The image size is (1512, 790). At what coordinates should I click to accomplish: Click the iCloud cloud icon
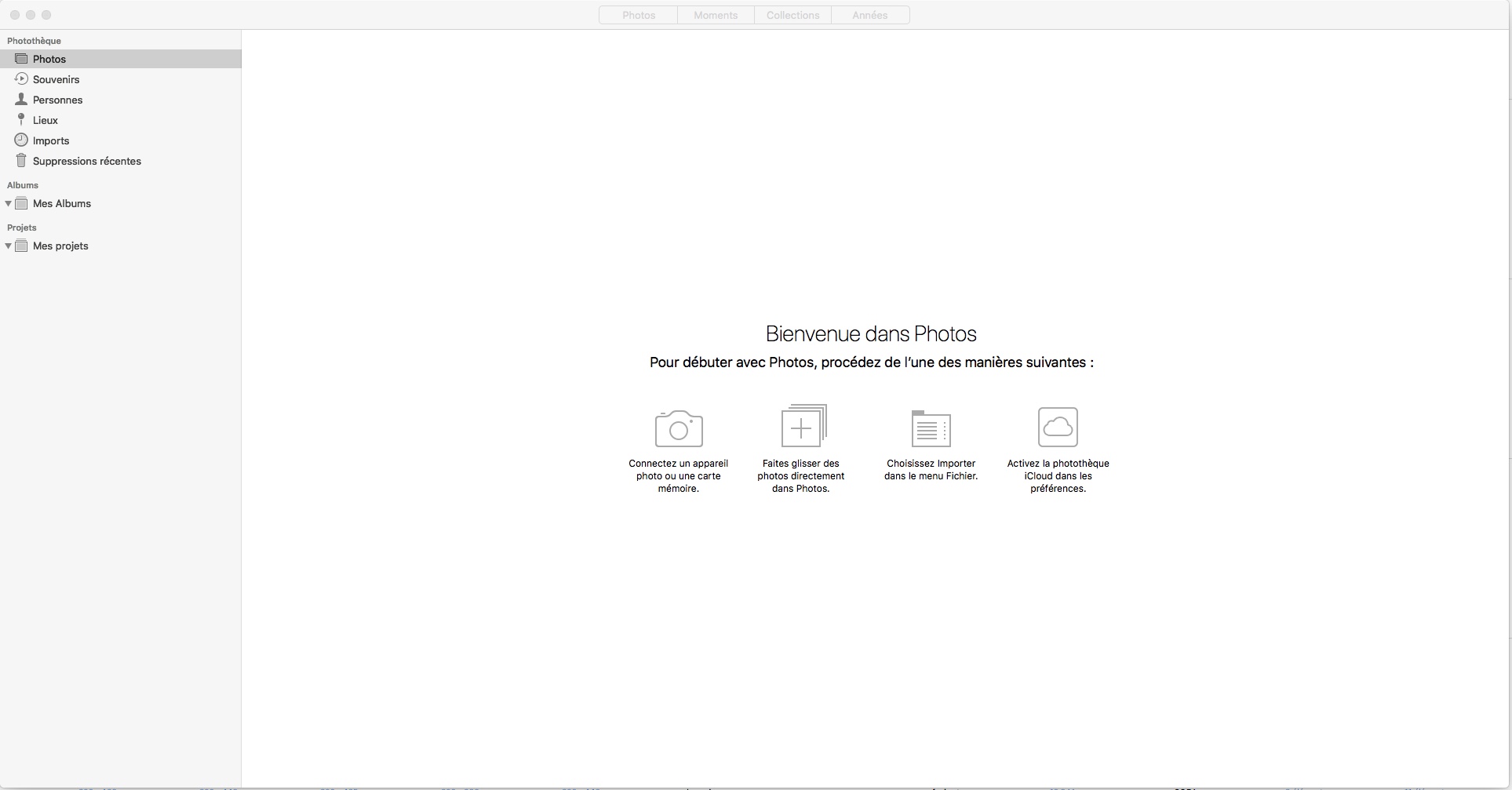pyautogui.click(x=1058, y=427)
